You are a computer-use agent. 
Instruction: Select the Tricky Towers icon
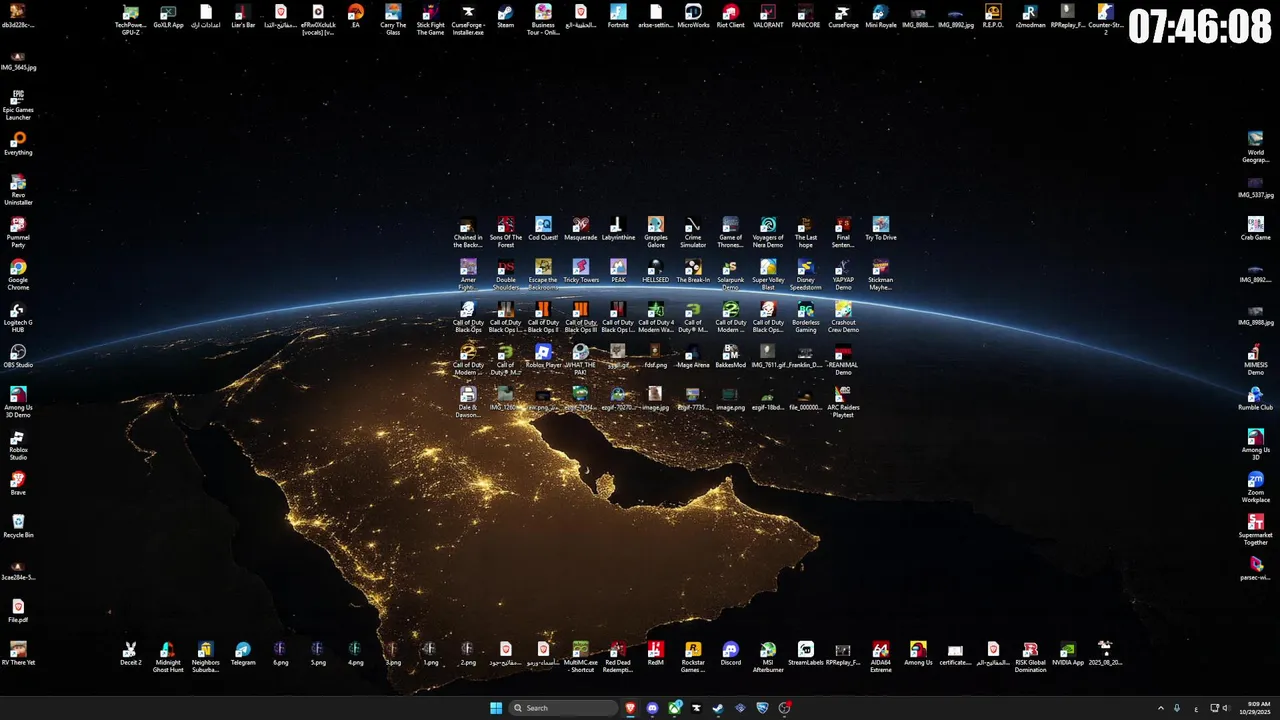581,271
